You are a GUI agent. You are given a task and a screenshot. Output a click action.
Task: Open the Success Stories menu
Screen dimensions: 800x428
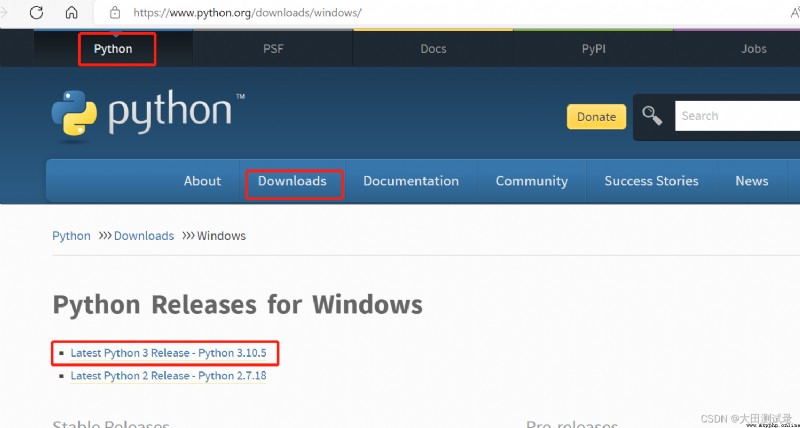pyautogui.click(x=652, y=181)
